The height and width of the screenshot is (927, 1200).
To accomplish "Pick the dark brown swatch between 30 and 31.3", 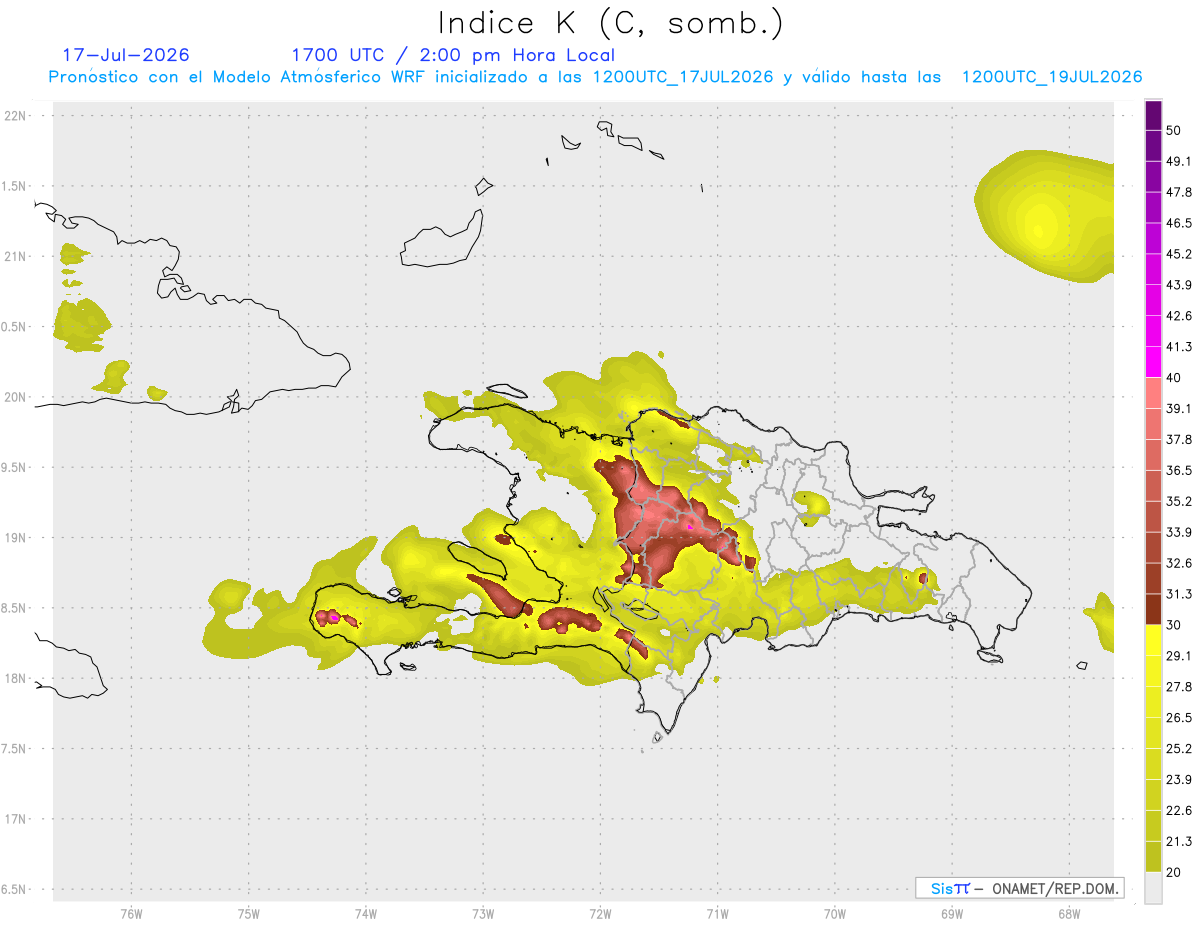I will coord(1153,609).
